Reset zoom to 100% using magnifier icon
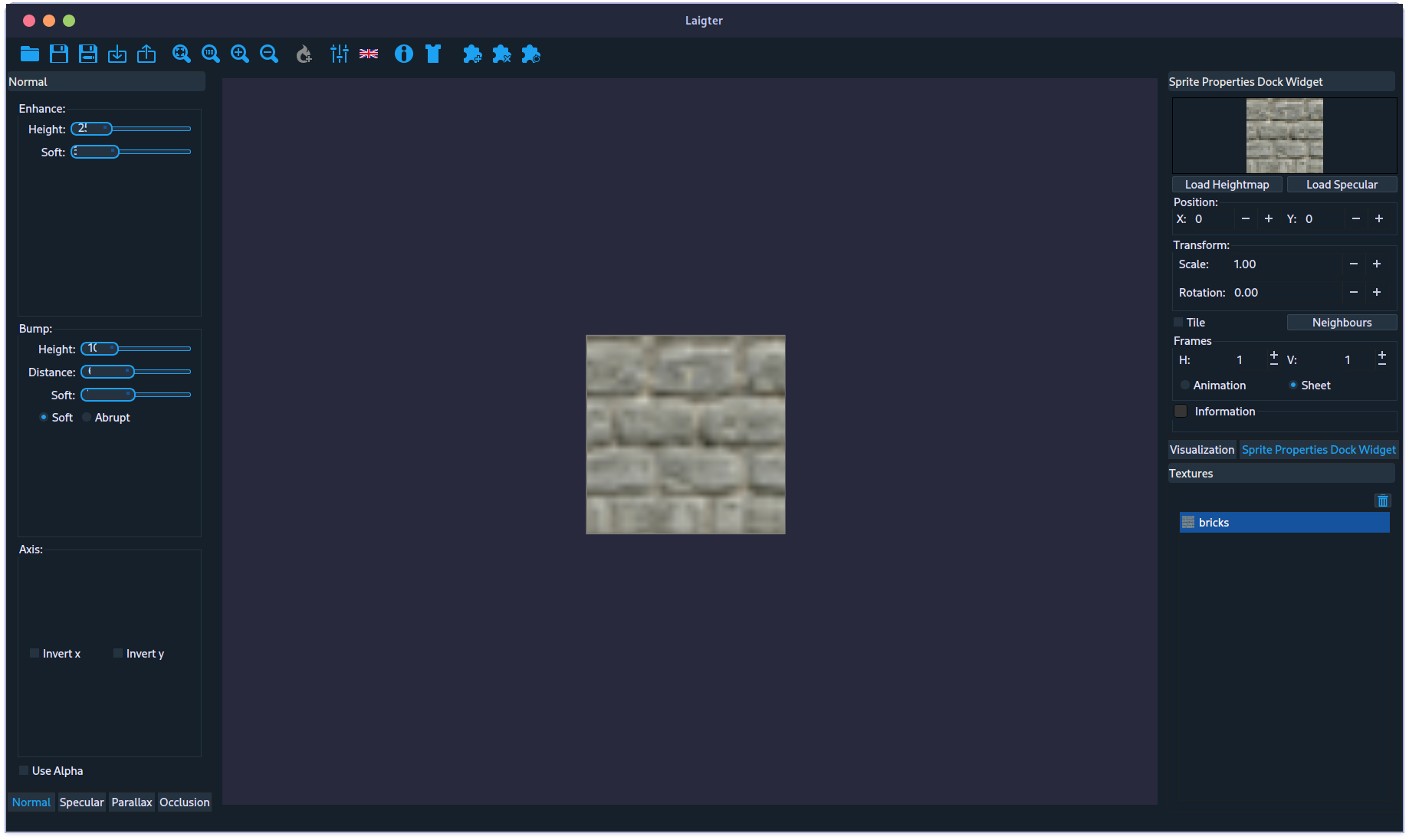This screenshot has height=840, width=1409. pyautogui.click(x=210, y=54)
